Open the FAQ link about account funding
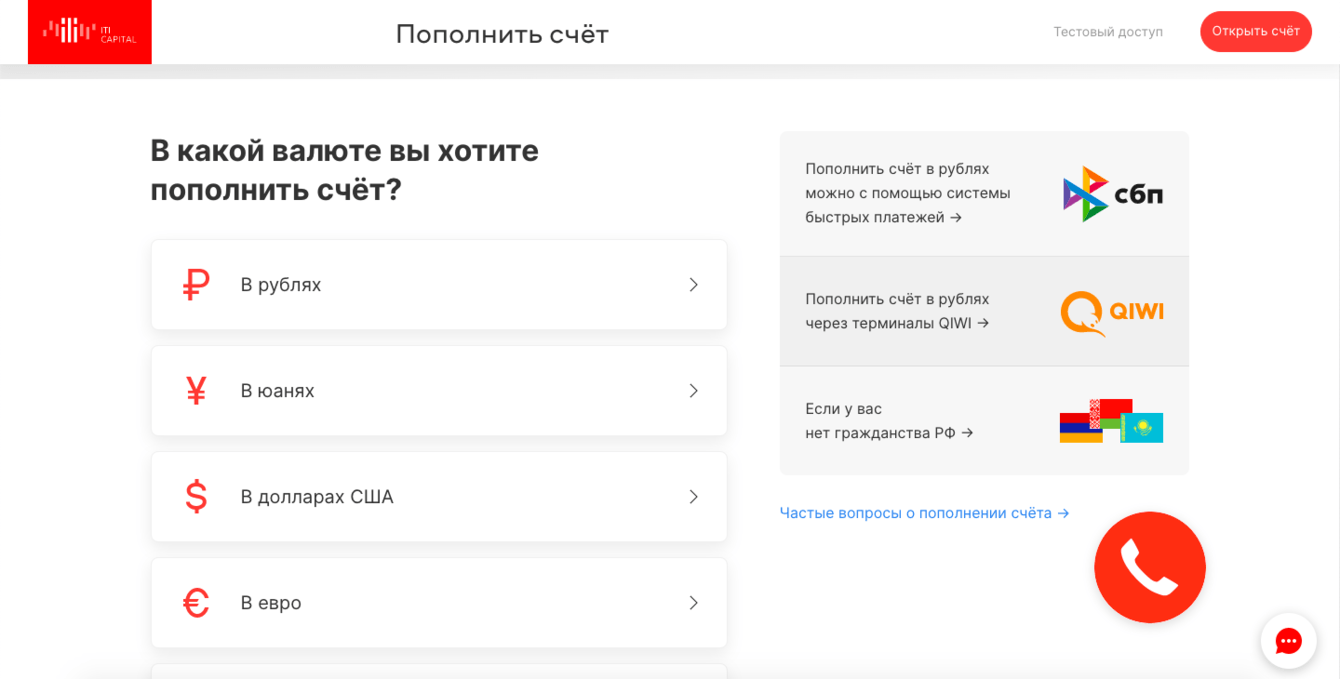The height and width of the screenshot is (679, 1340). point(924,513)
